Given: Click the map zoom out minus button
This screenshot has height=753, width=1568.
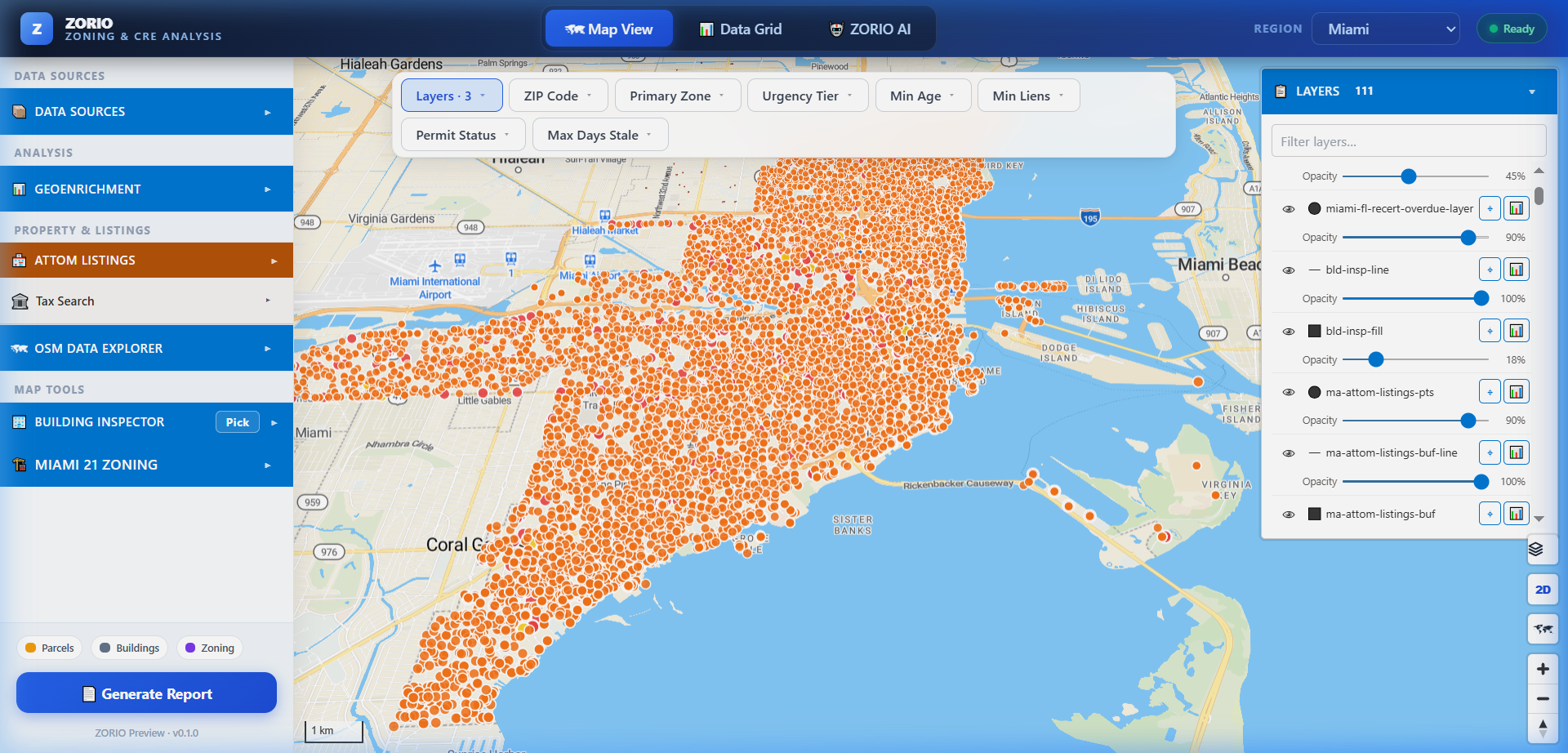Looking at the screenshot, I should 1543,698.
